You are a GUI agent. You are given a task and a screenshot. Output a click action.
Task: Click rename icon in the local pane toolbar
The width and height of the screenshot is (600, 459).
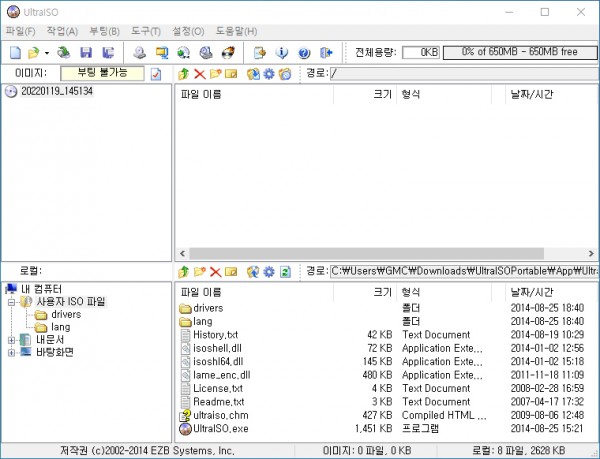pyautogui.click(x=231, y=272)
